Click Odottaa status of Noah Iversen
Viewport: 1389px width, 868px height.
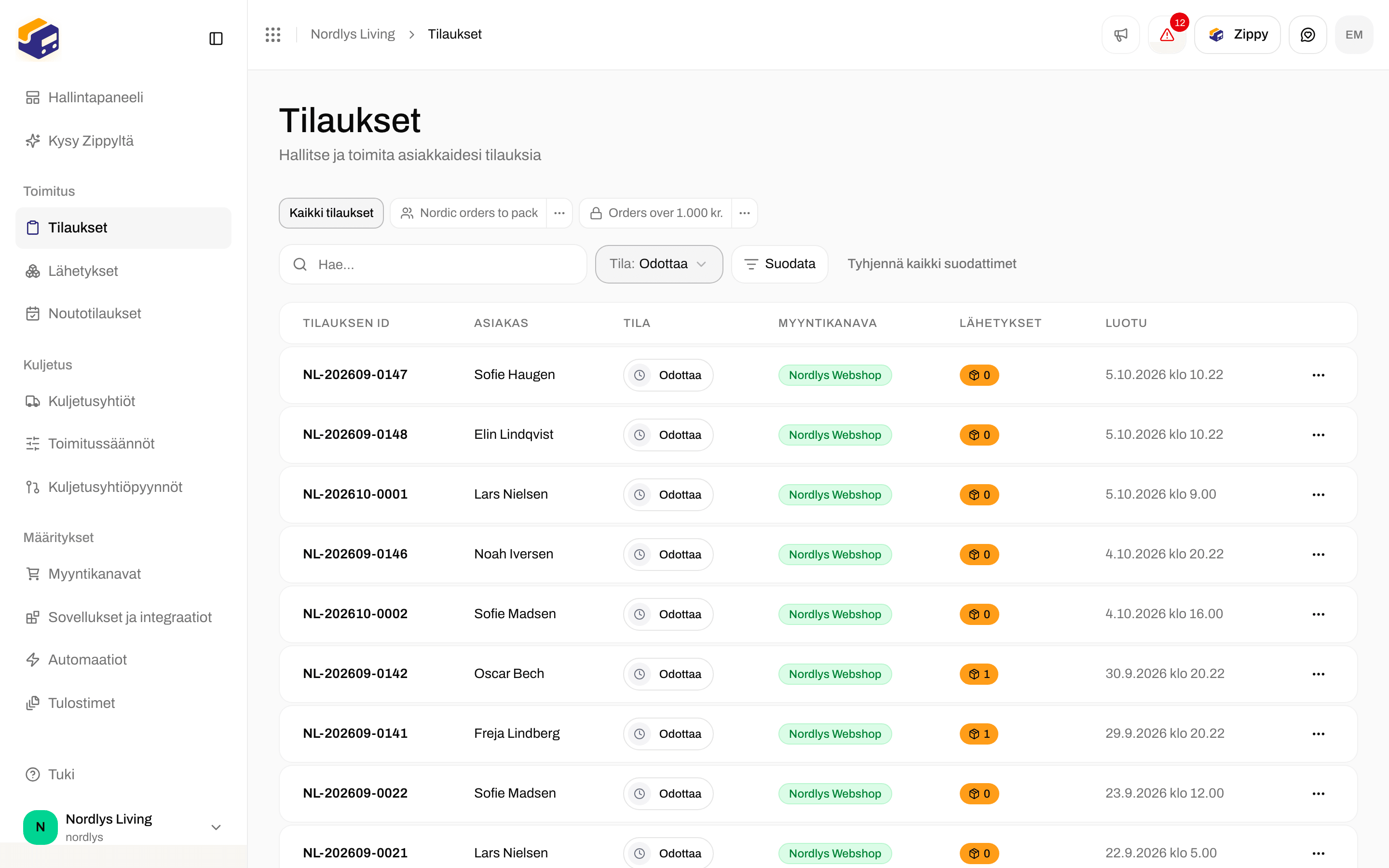pos(668,555)
